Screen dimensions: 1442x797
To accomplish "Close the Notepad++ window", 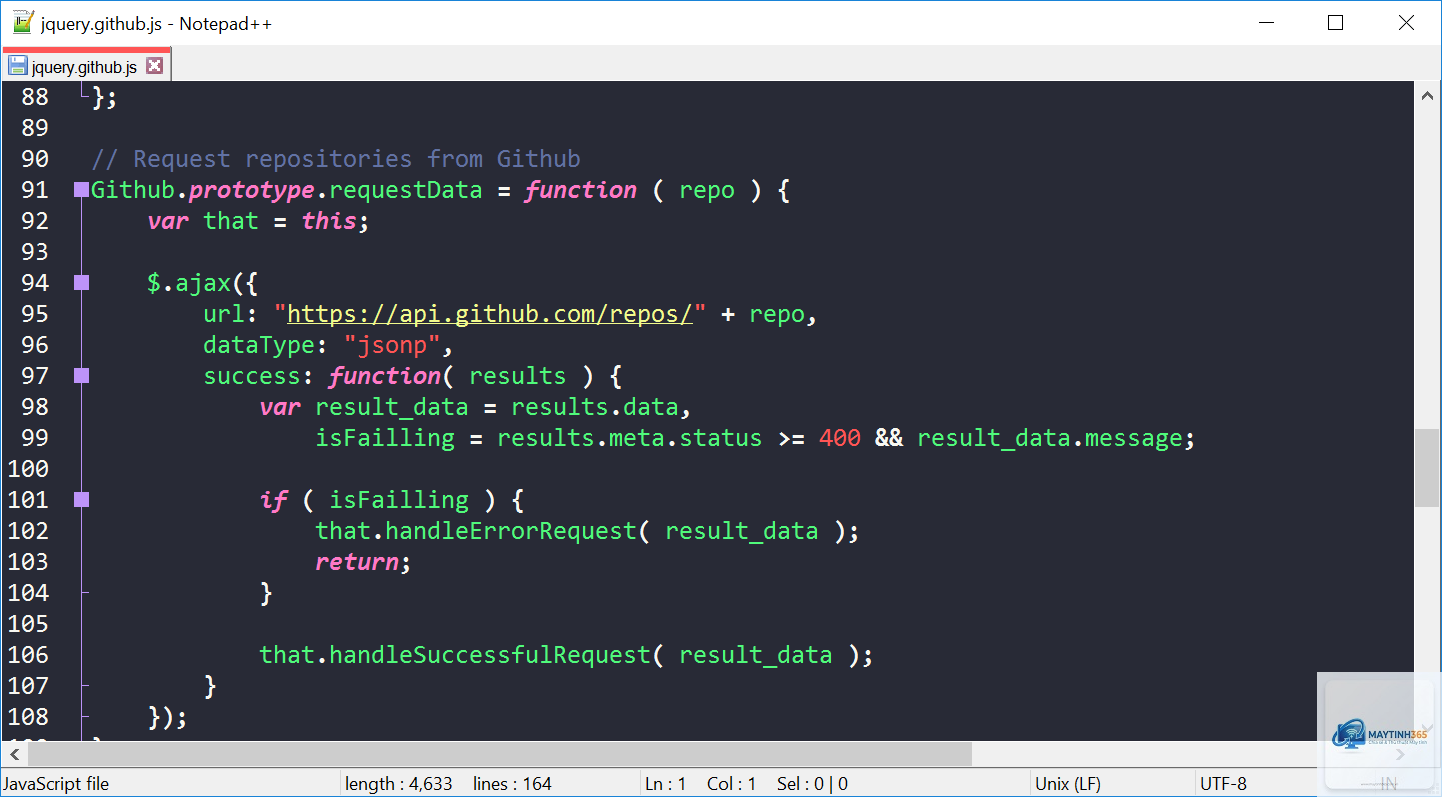I will (x=1406, y=23).
